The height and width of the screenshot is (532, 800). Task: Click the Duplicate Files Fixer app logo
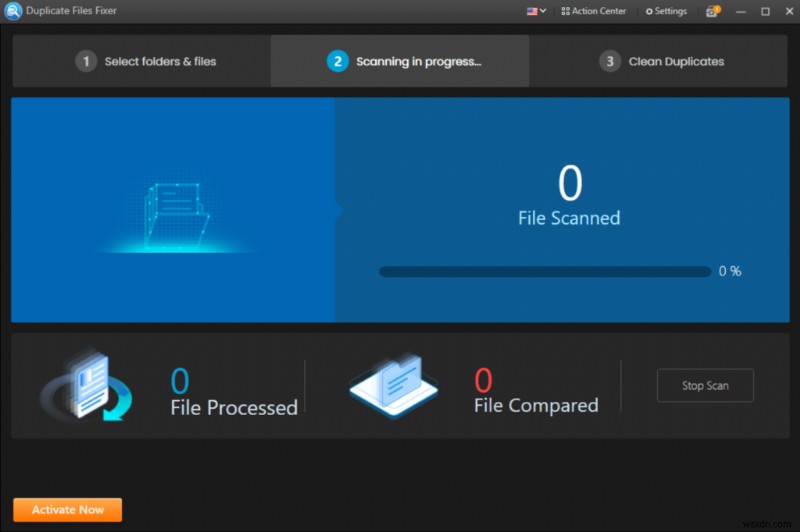[x=13, y=11]
